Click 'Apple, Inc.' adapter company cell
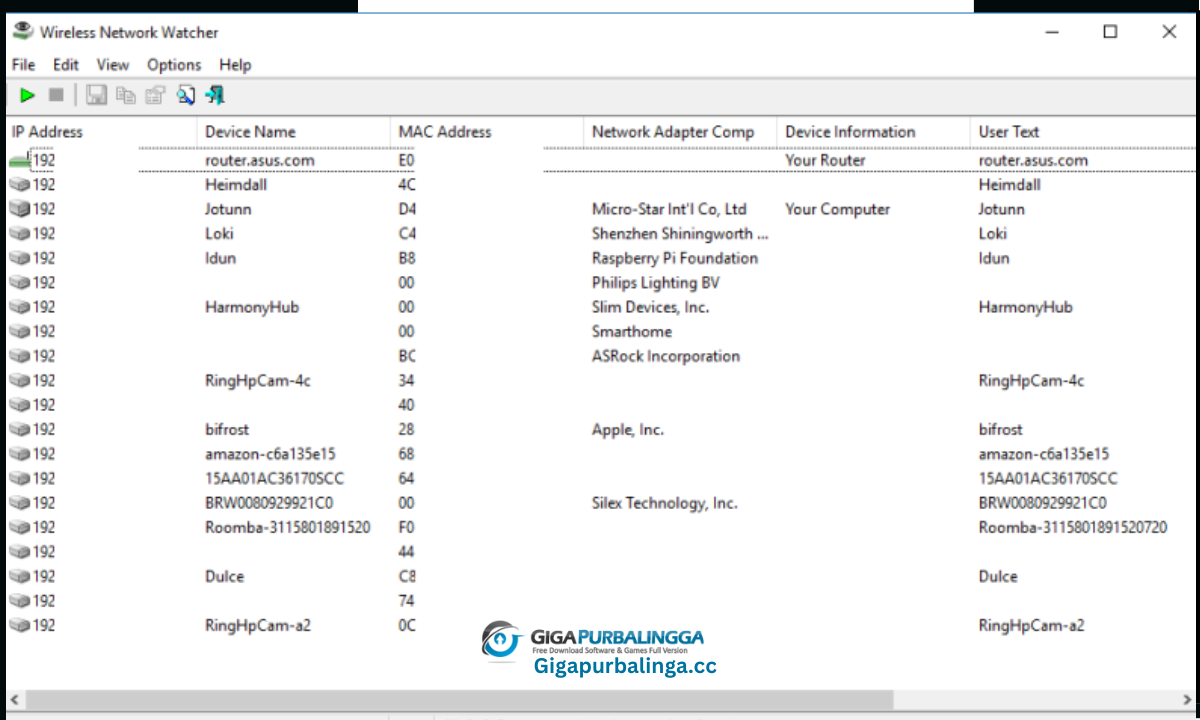 (628, 430)
